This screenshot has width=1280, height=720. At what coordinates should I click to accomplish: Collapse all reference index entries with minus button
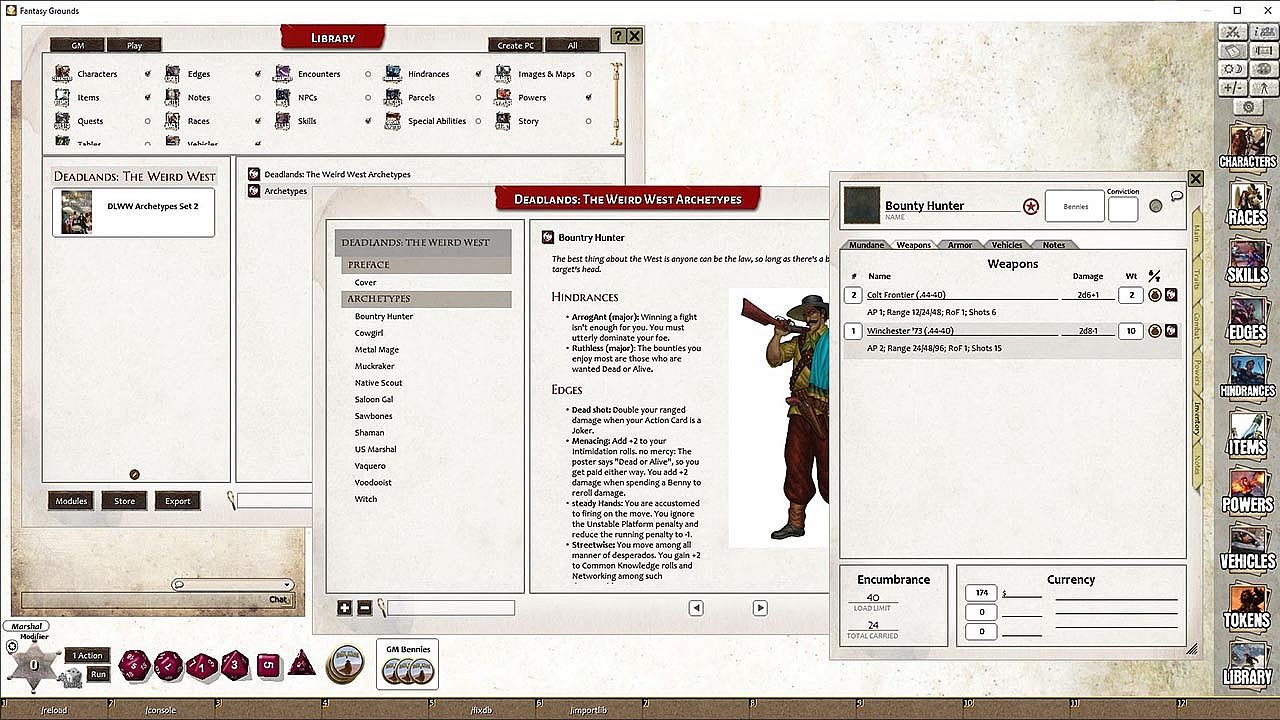click(x=364, y=608)
